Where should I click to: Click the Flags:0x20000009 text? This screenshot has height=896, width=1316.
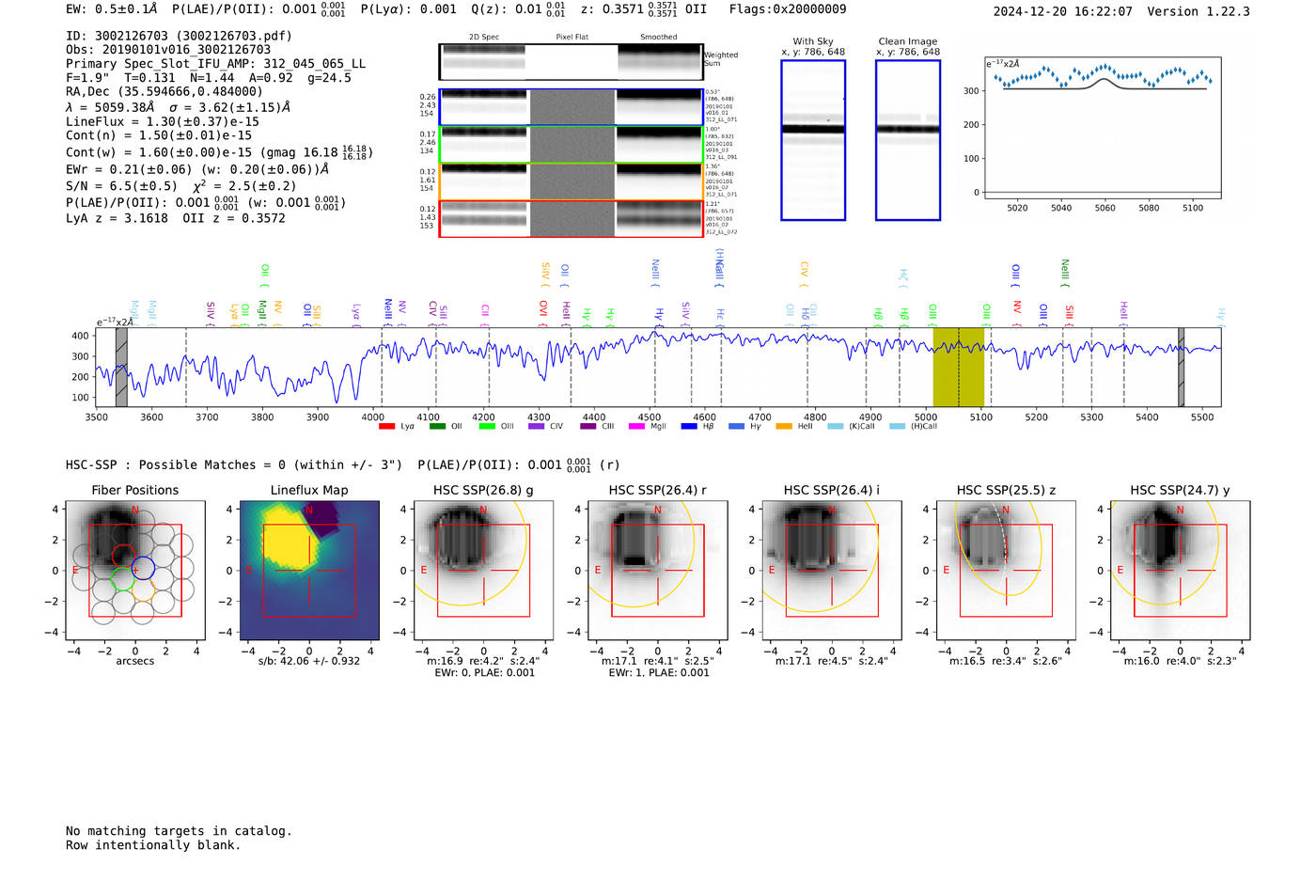click(788, 9)
